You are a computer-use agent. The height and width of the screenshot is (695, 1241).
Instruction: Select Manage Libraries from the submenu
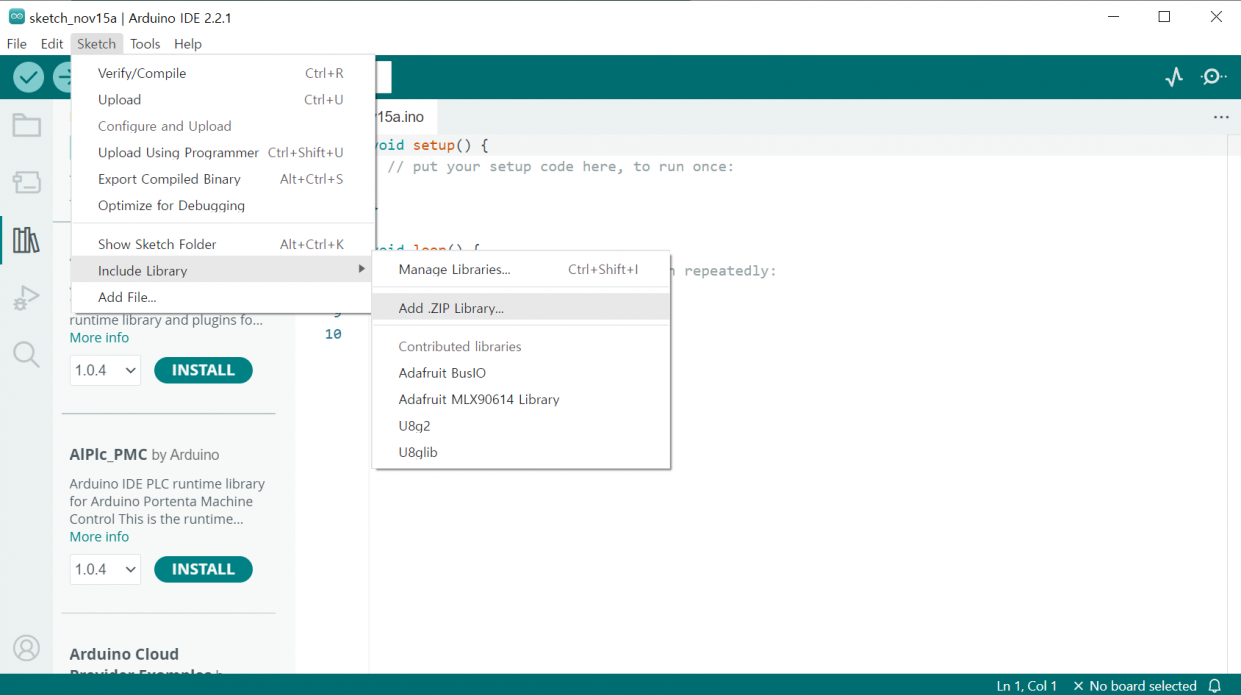[454, 269]
